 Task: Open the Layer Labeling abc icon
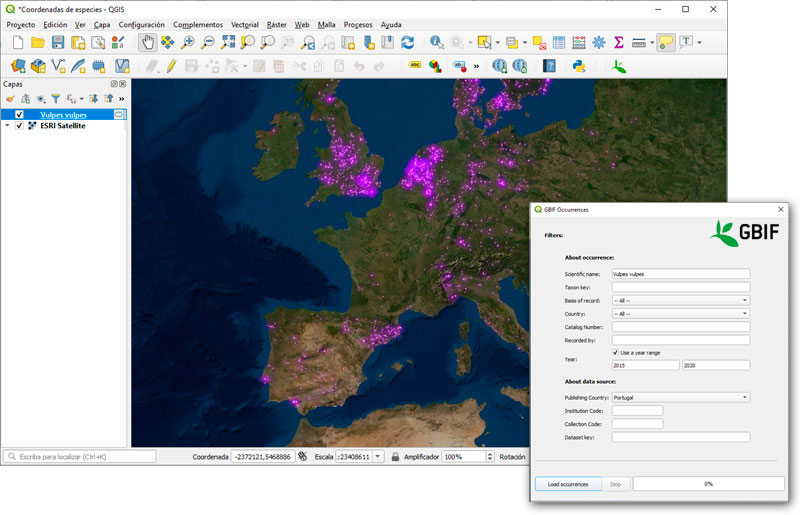(415, 65)
